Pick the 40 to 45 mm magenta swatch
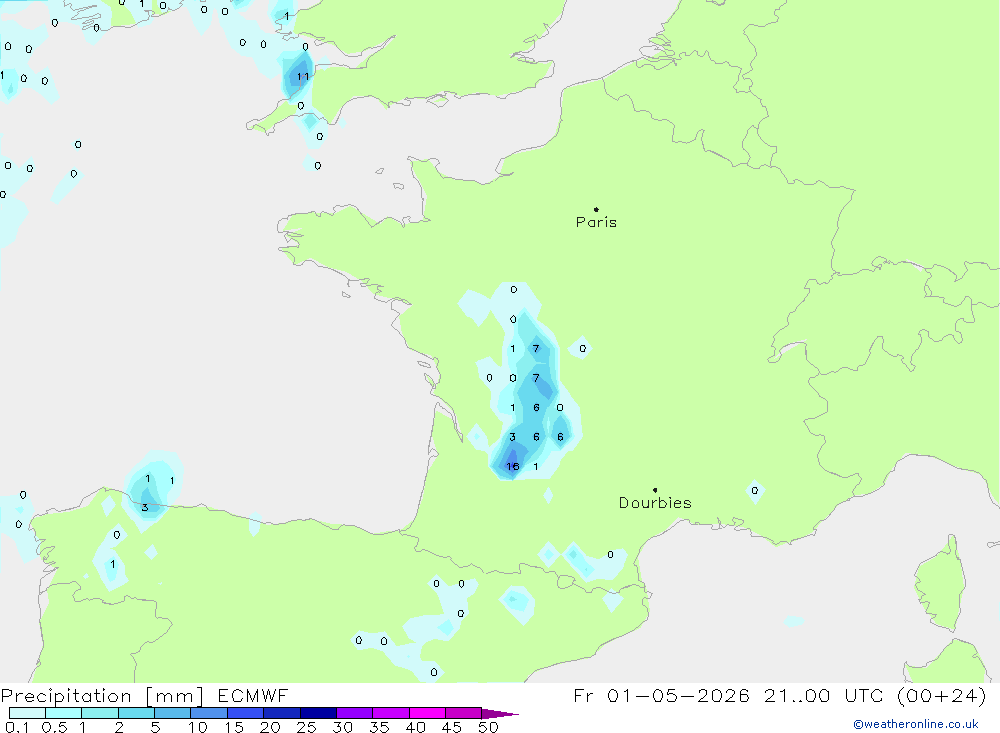This screenshot has width=1000, height=733. 427,713
